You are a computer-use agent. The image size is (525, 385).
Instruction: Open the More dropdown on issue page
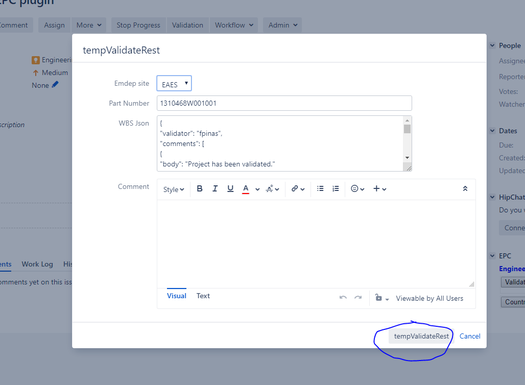[x=89, y=25]
